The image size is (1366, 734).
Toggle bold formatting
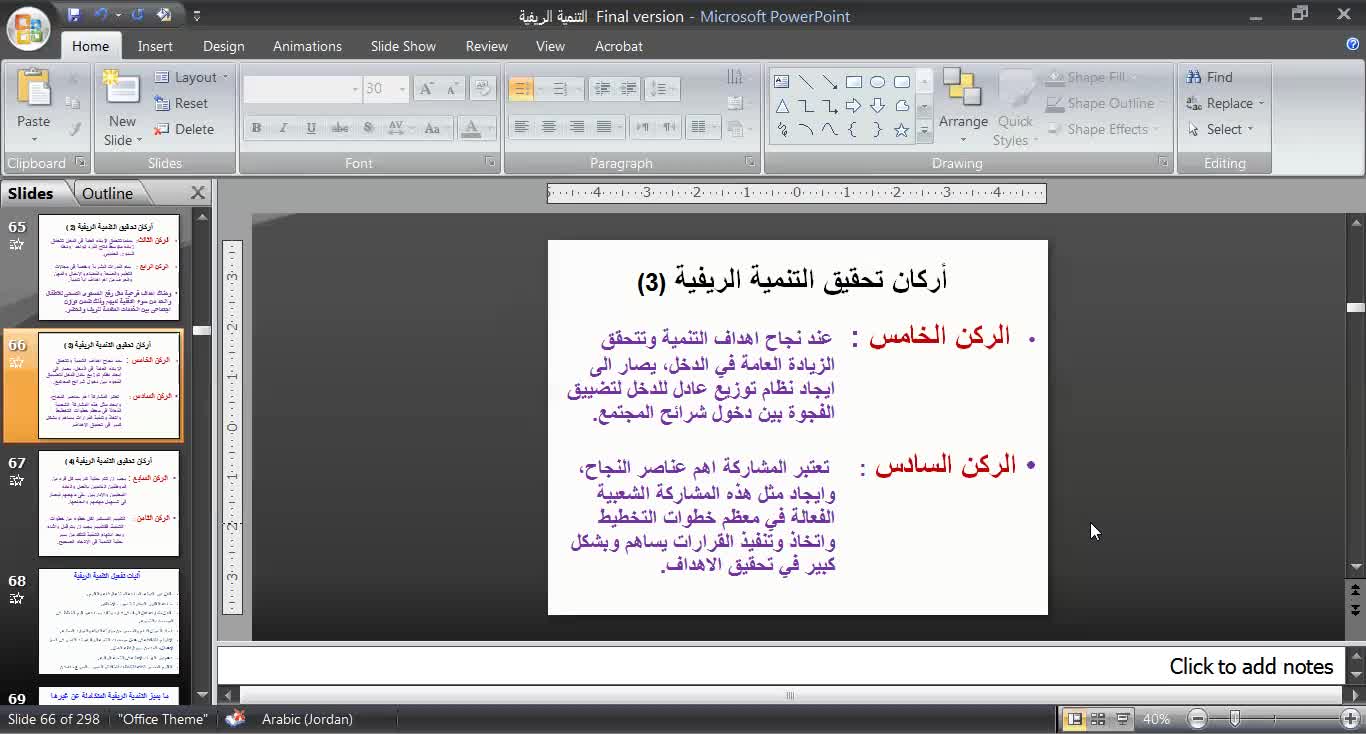tap(256, 128)
